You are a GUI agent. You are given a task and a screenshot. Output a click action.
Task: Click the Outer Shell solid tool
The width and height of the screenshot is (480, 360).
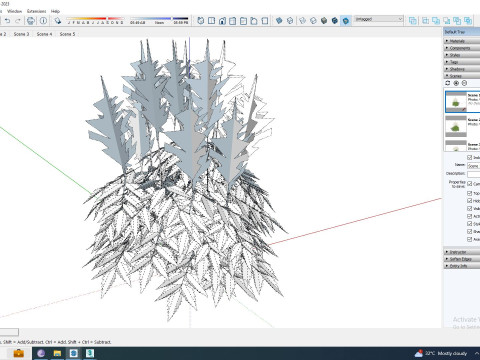(413, 21)
